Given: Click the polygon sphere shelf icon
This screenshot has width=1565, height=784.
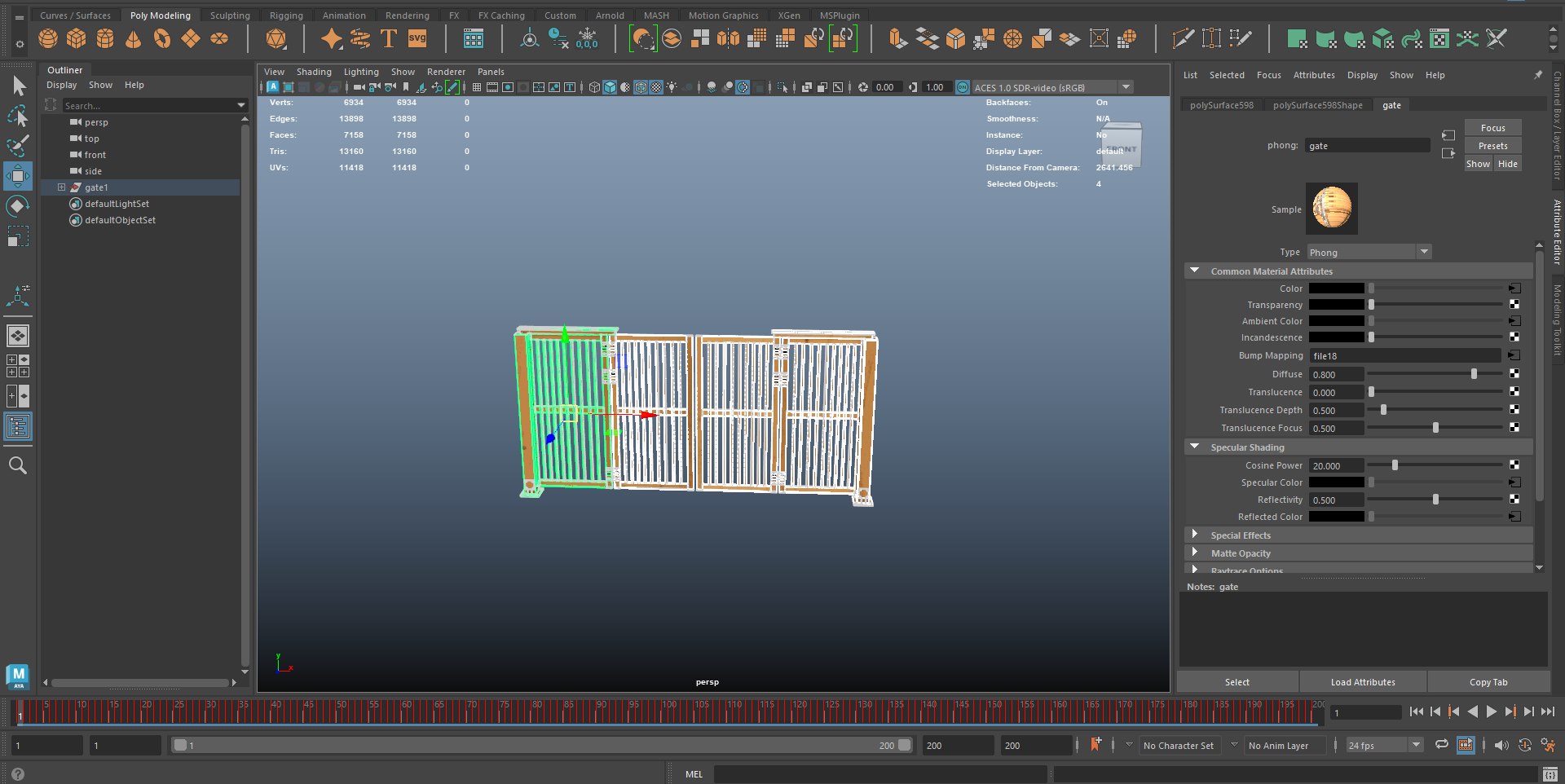Looking at the screenshot, I should coord(48,38).
